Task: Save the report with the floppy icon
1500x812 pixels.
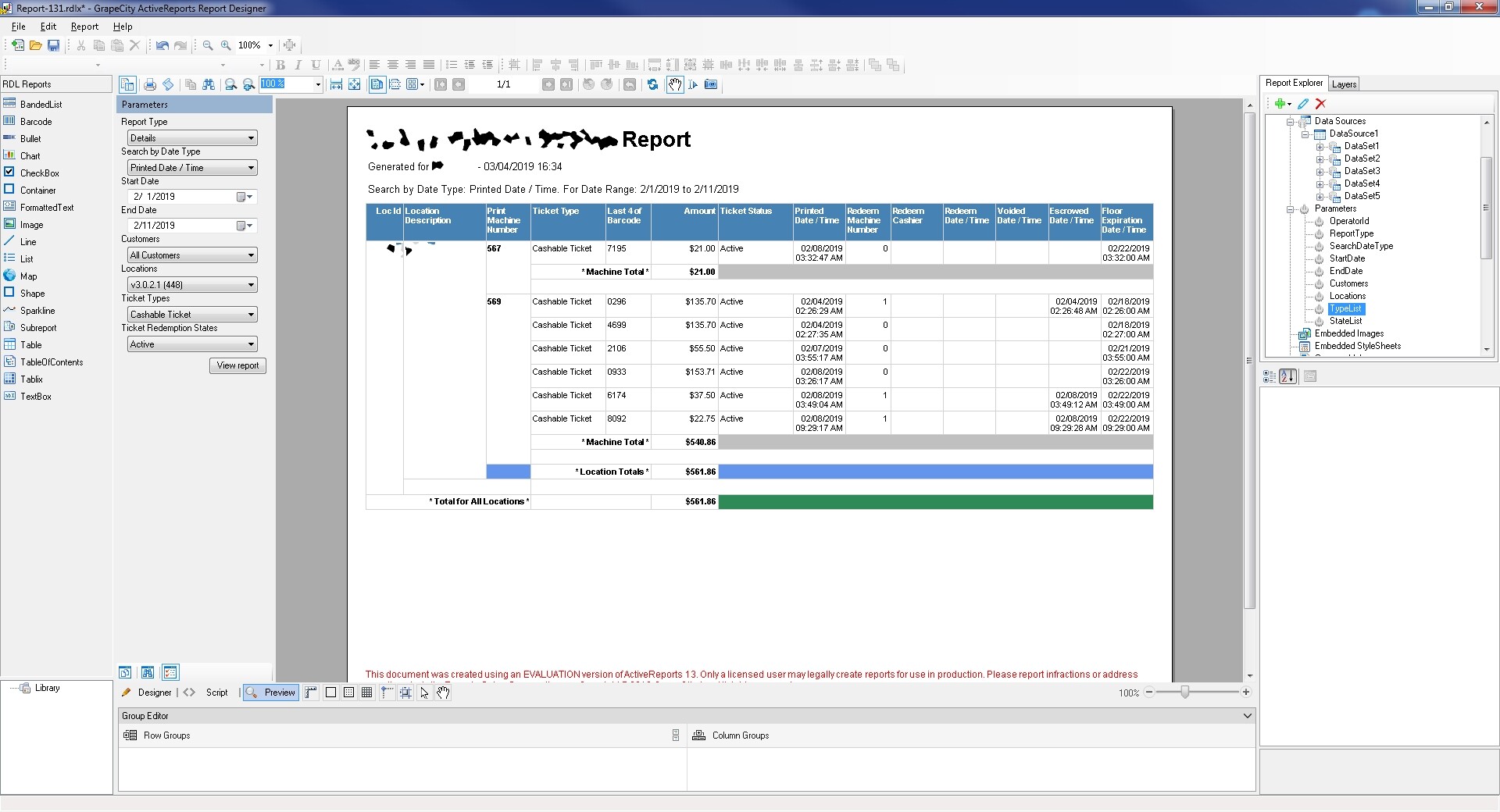Action: pyautogui.click(x=53, y=45)
